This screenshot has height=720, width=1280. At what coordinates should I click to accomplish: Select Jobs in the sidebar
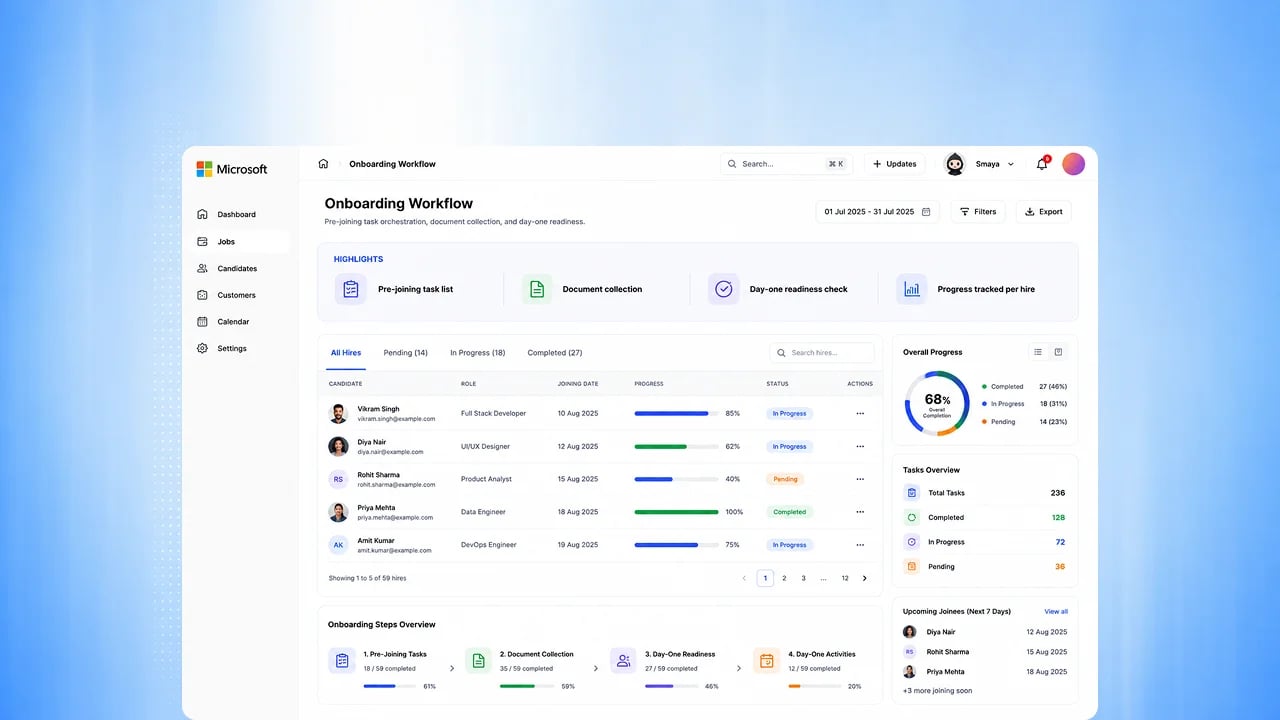(241, 241)
